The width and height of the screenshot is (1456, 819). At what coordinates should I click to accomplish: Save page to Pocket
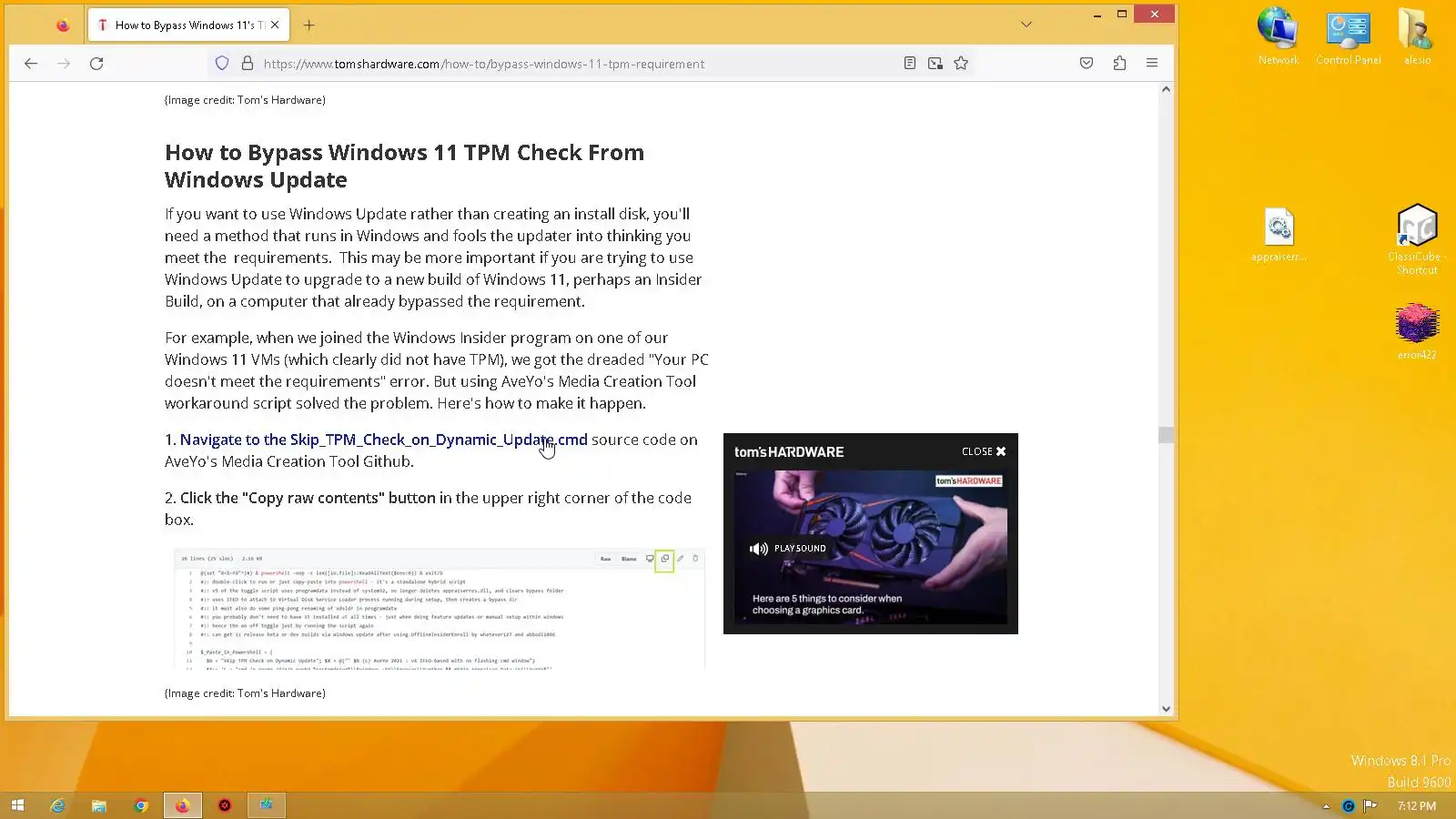coord(1087,64)
